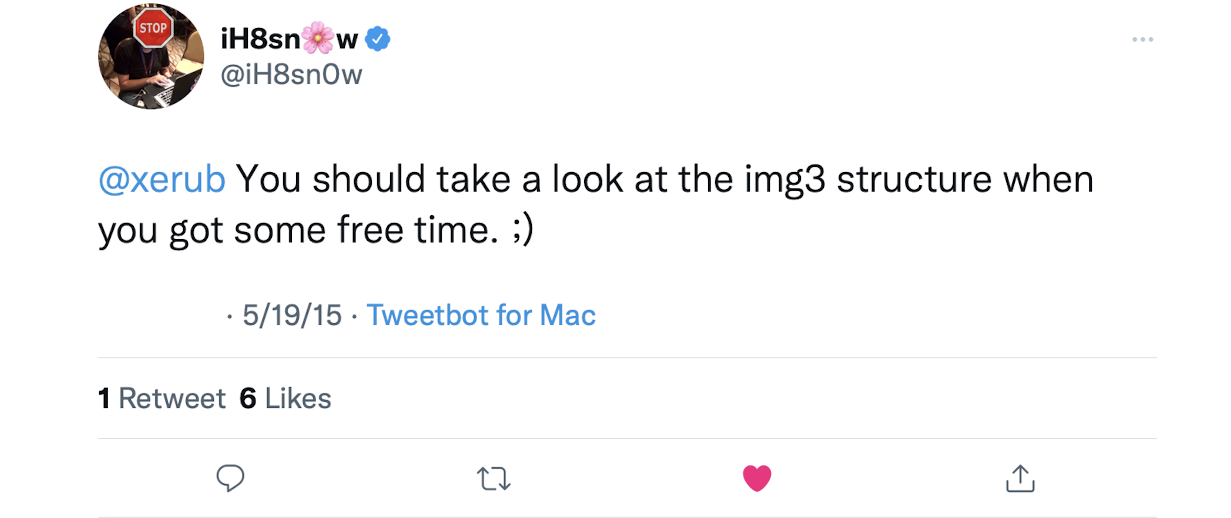
Task: Click the @iH8sn0w handle
Action: point(291,75)
